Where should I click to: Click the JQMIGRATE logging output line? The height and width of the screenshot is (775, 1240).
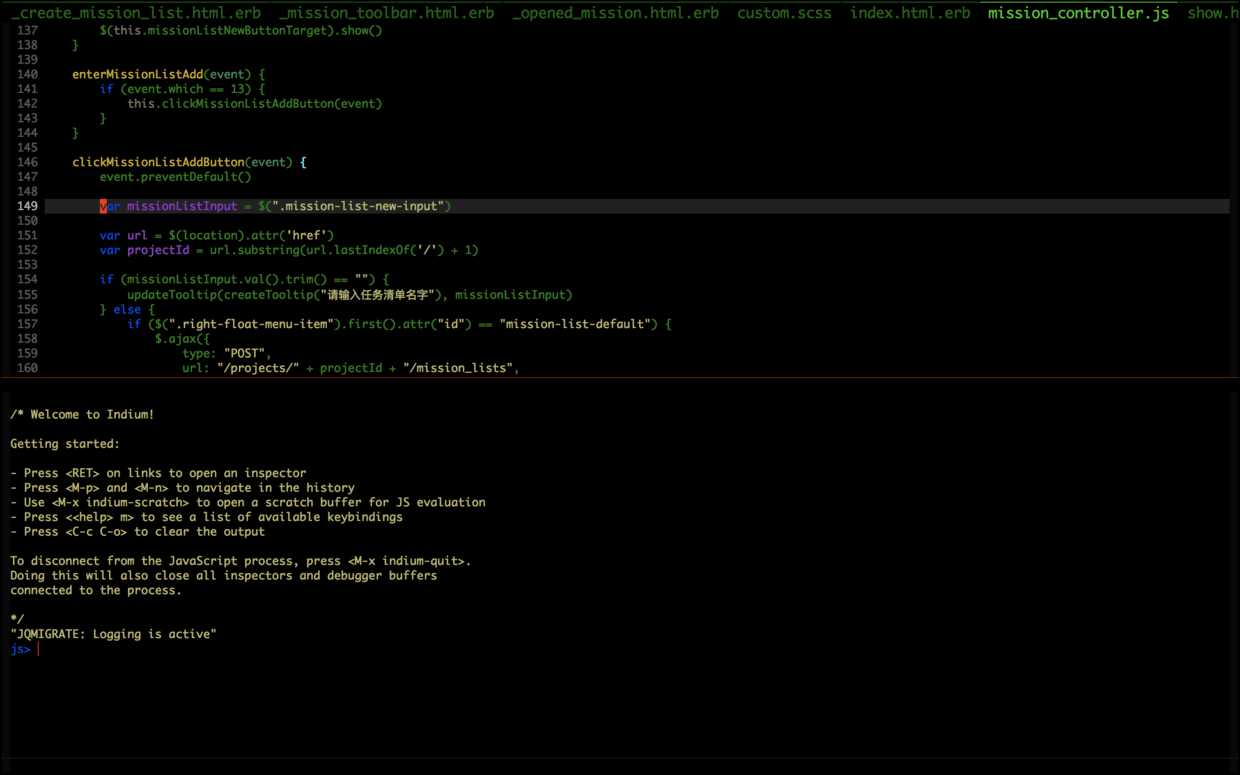click(x=113, y=633)
